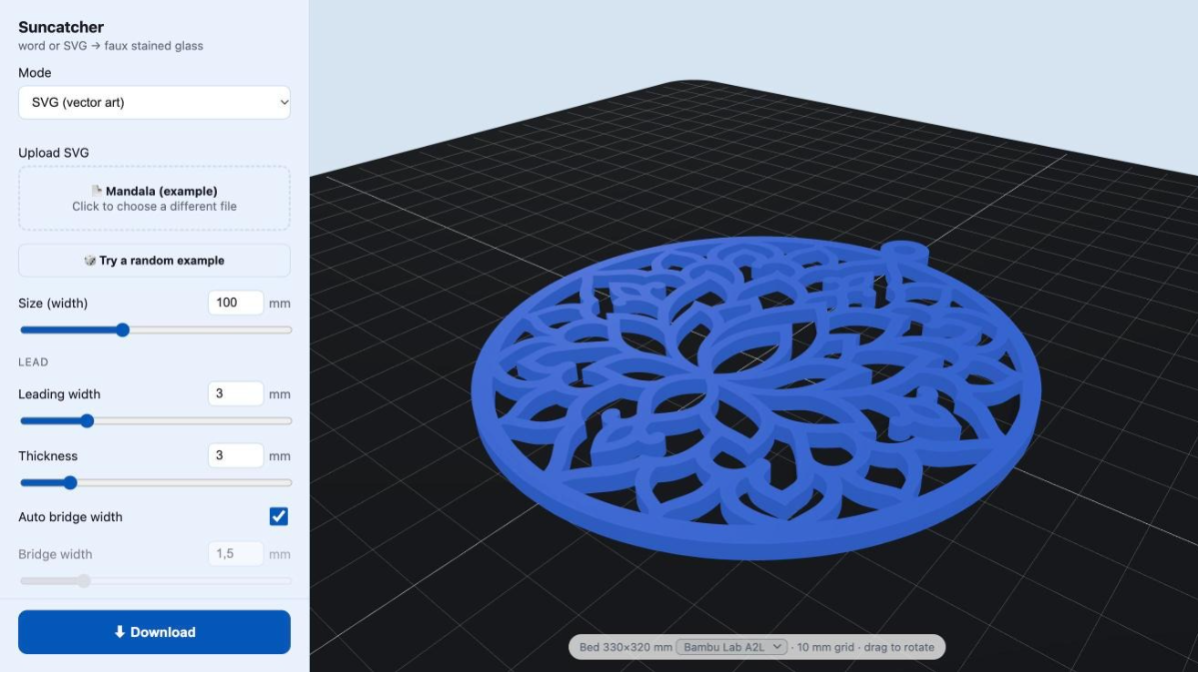
Task: Click the Try a random example button
Action: (154, 261)
